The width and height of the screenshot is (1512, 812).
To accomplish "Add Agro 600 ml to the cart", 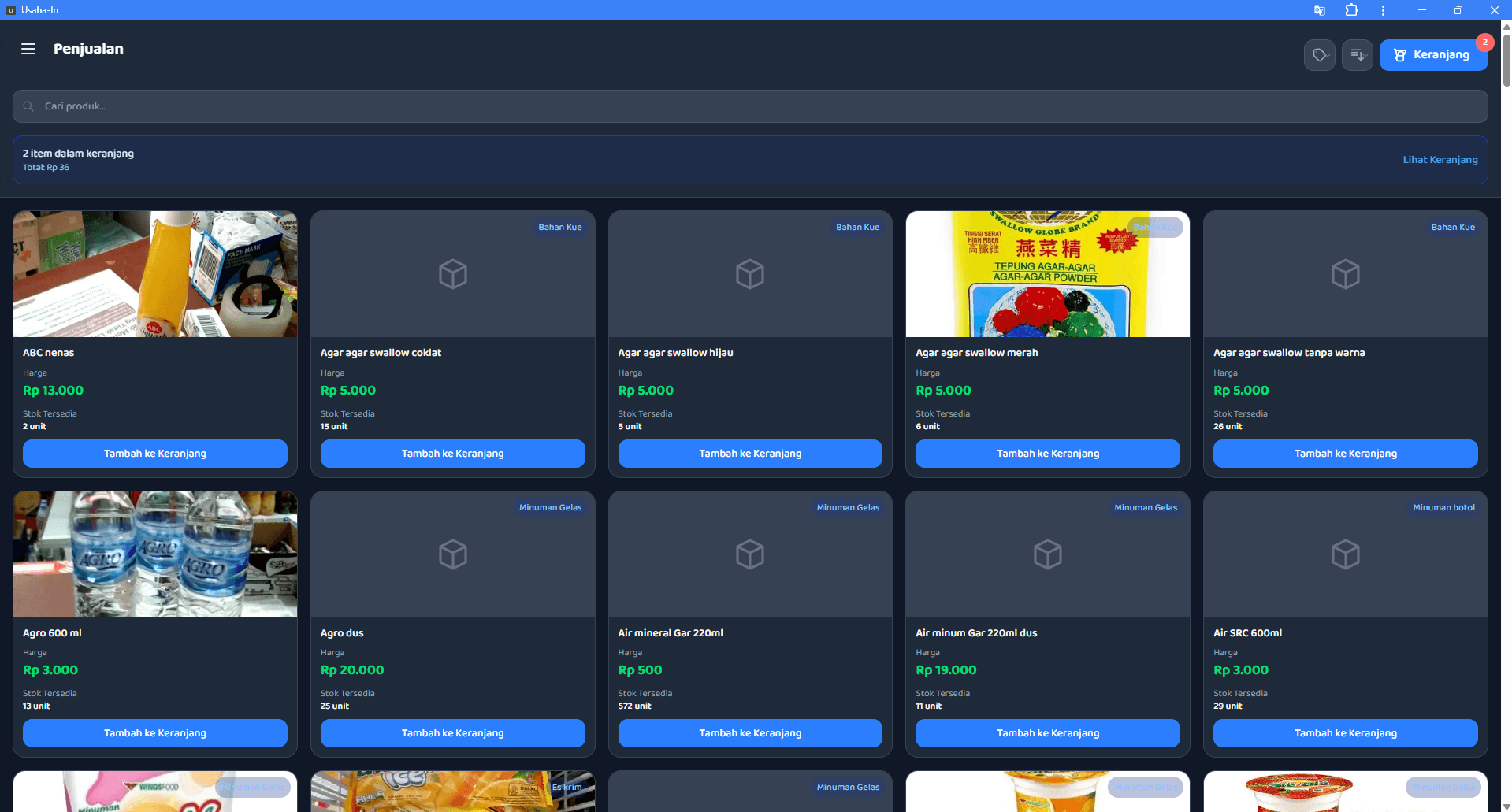I will pos(154,732).
